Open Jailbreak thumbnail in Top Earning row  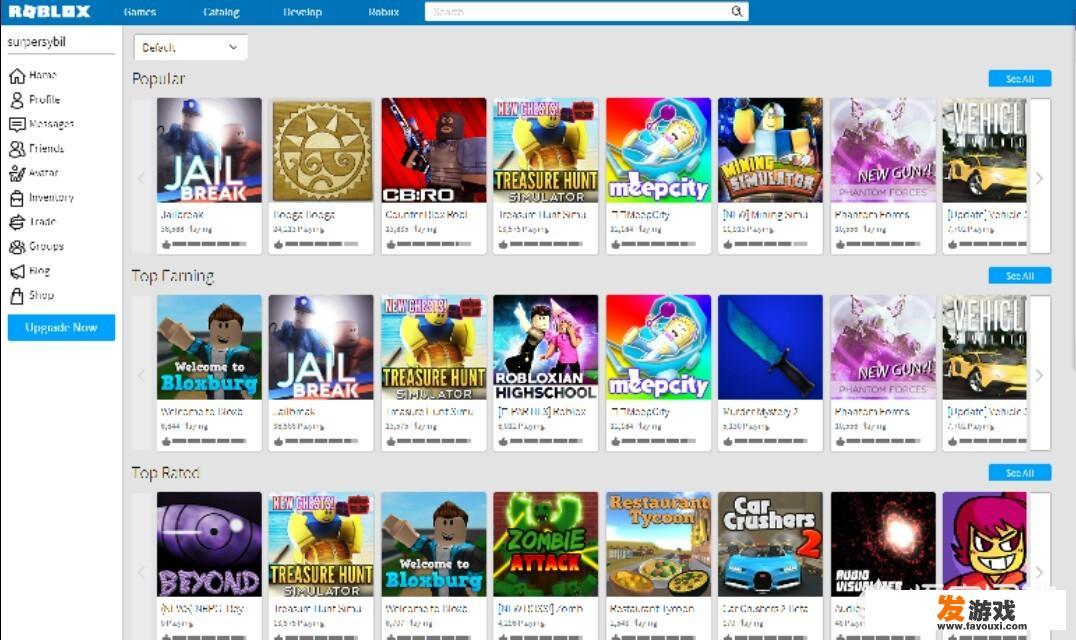tap(322, 347)
